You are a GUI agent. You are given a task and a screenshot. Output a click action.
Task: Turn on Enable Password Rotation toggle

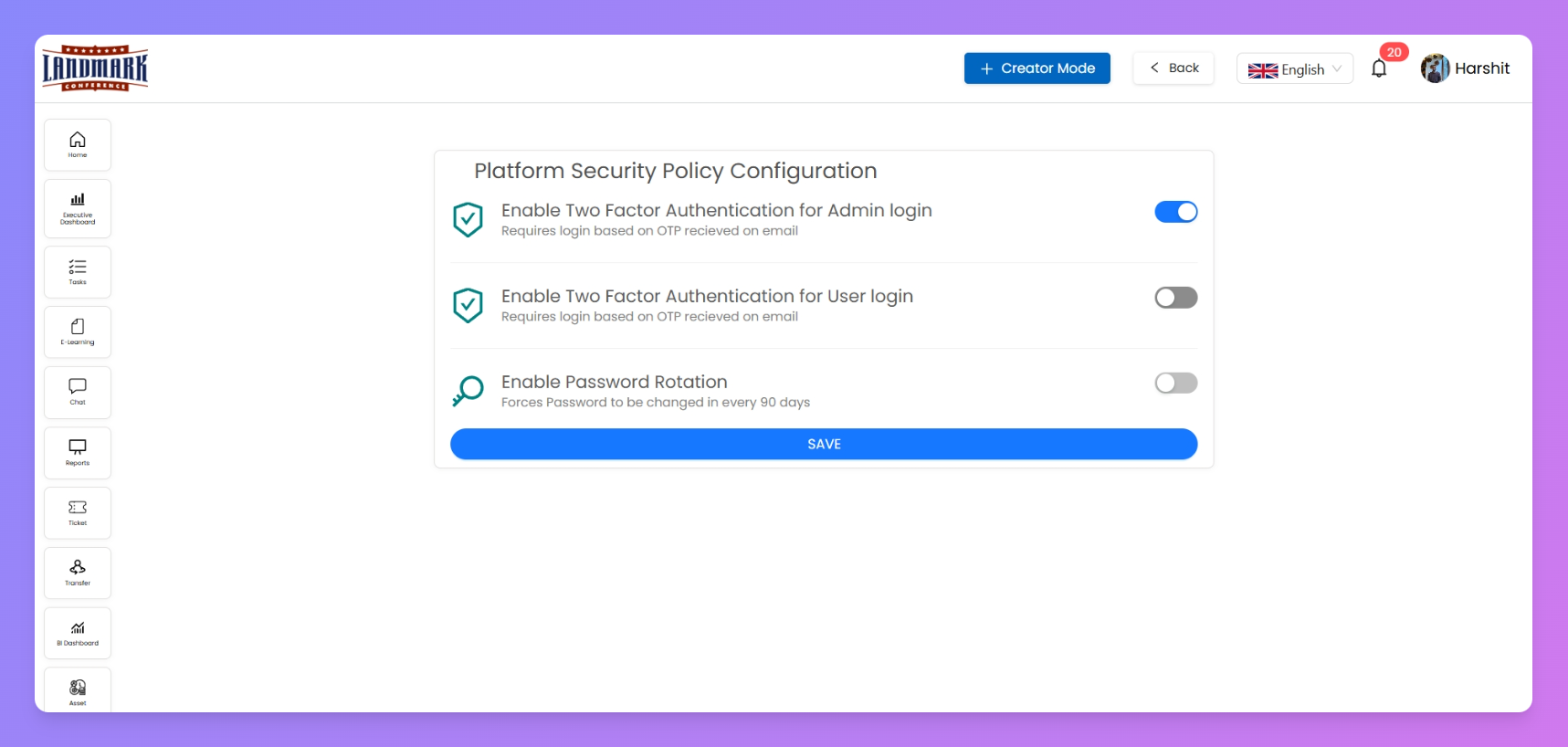pos(1175,384)
